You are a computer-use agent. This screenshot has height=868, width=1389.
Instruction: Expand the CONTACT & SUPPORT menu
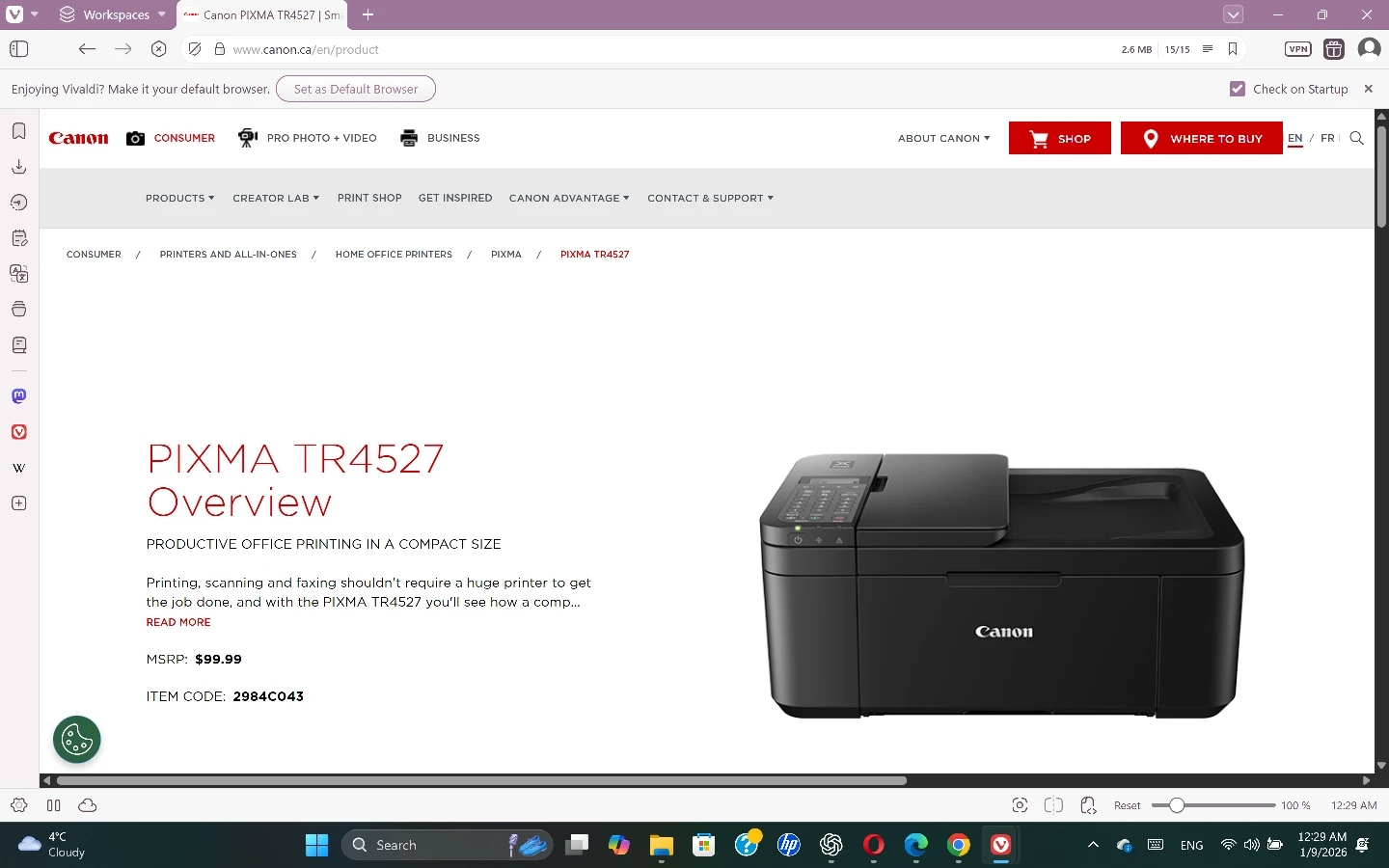pyautogui.click(x=710, y=198)
